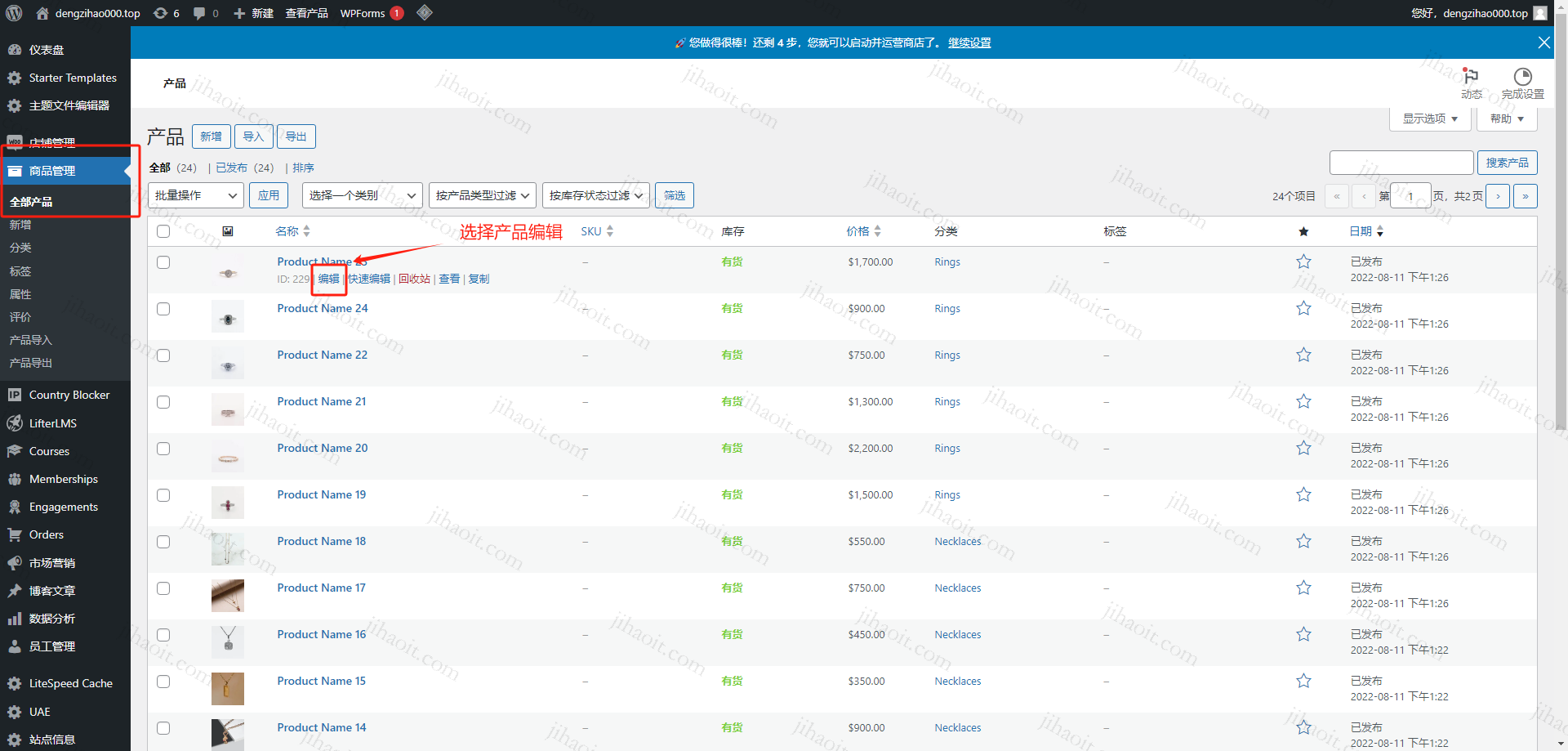The image size is (1568, 751).
Task: Click the diamond icon after WPForms
Action: (x=424, y=13)
